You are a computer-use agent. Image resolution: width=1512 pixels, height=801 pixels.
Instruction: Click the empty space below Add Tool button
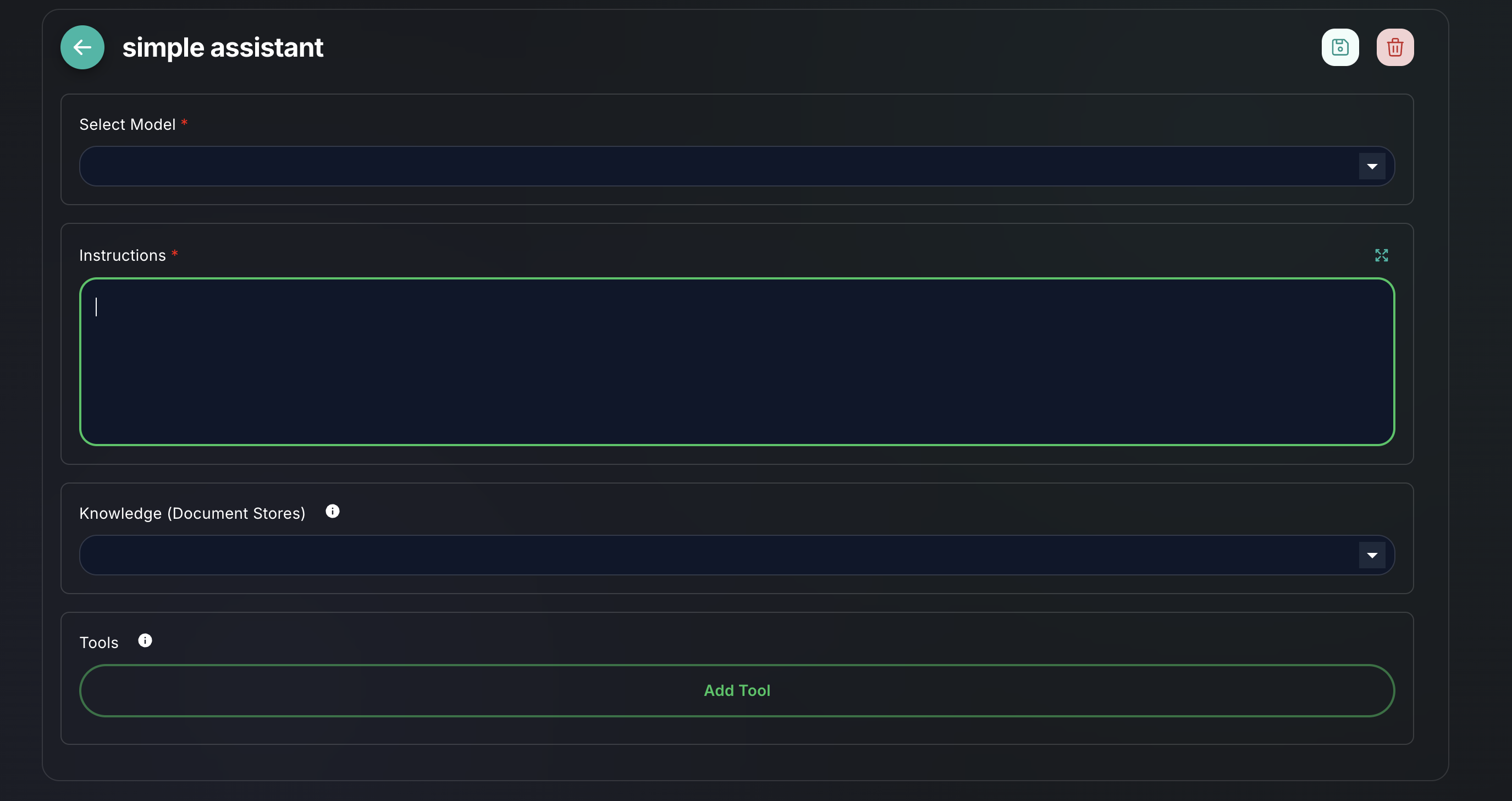point(737,730)
